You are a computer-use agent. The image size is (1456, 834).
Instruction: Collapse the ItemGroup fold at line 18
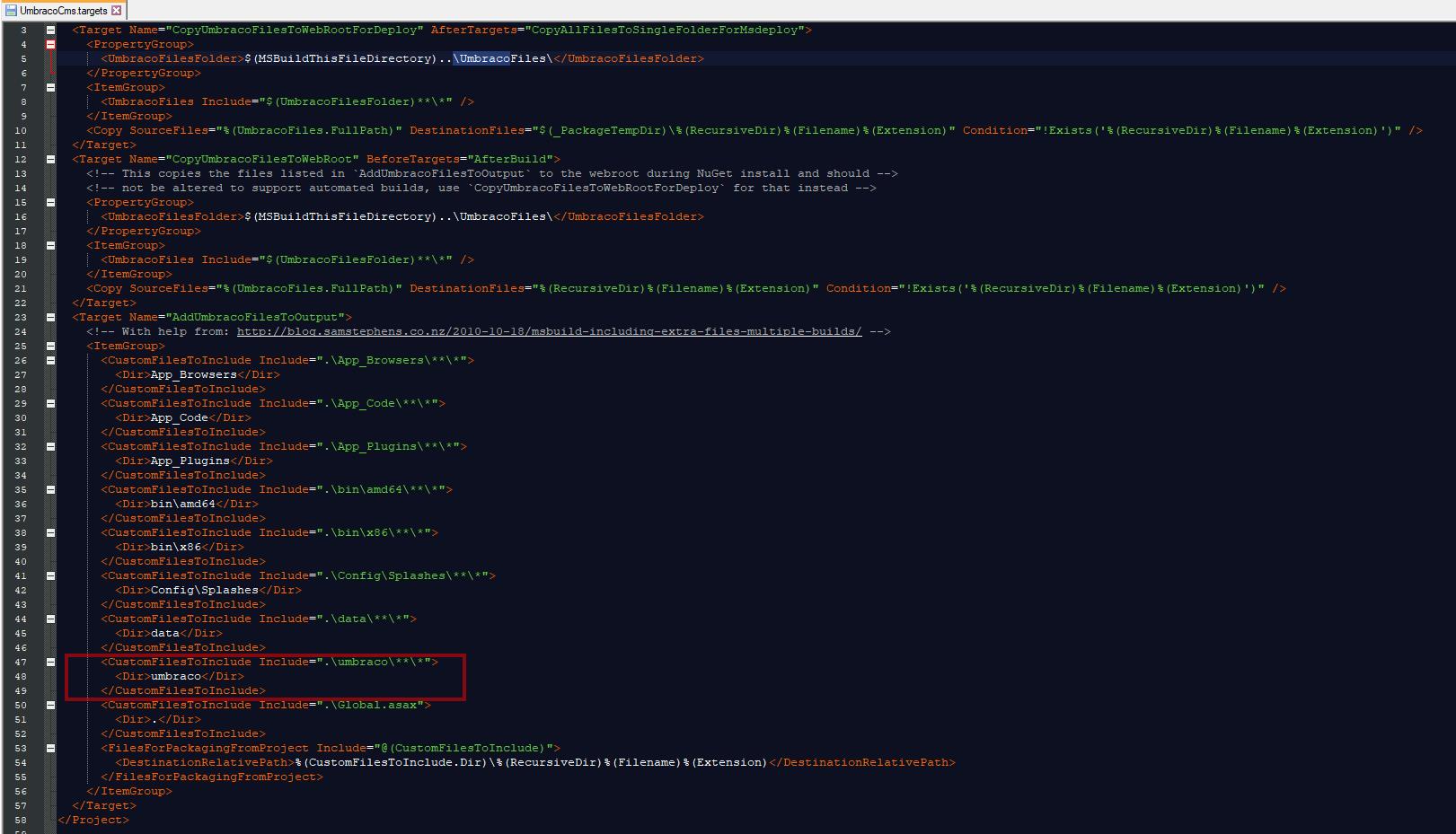click(x=51, y=245)
